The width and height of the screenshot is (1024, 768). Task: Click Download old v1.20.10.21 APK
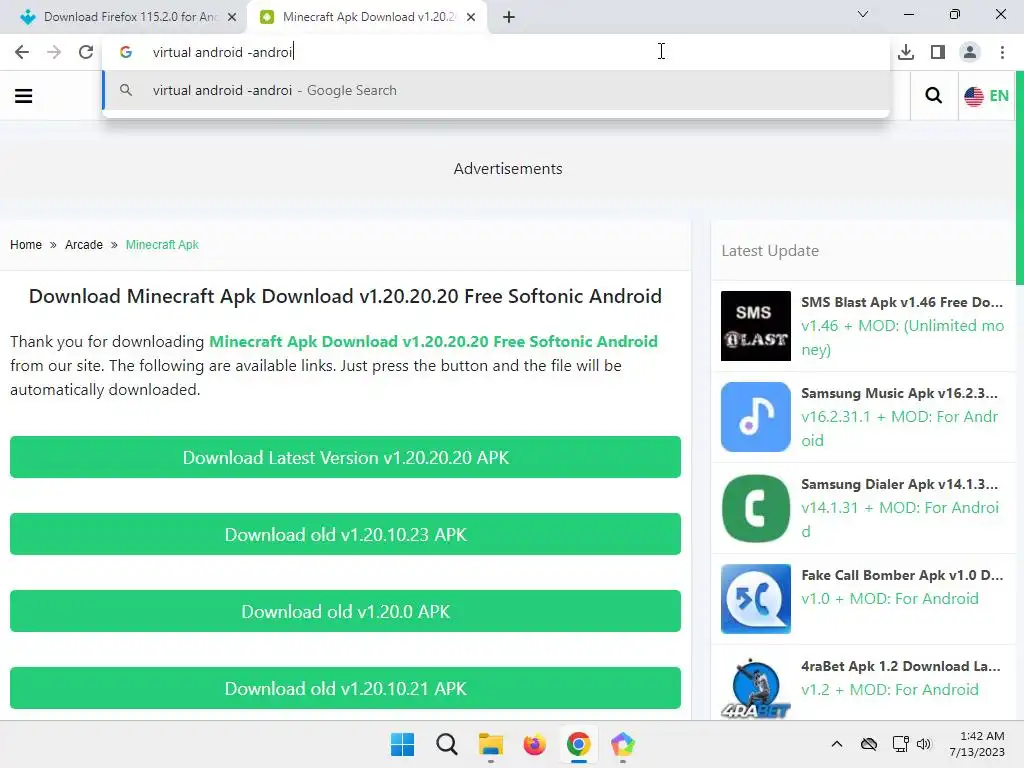click(x=345, y=688)
